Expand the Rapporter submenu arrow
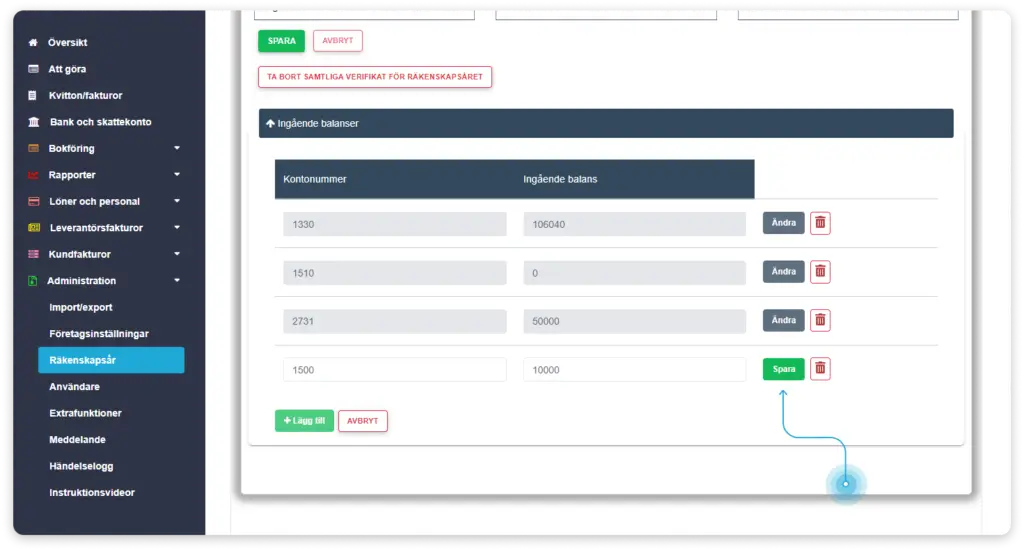1024x551 pixels. point(177,175)
